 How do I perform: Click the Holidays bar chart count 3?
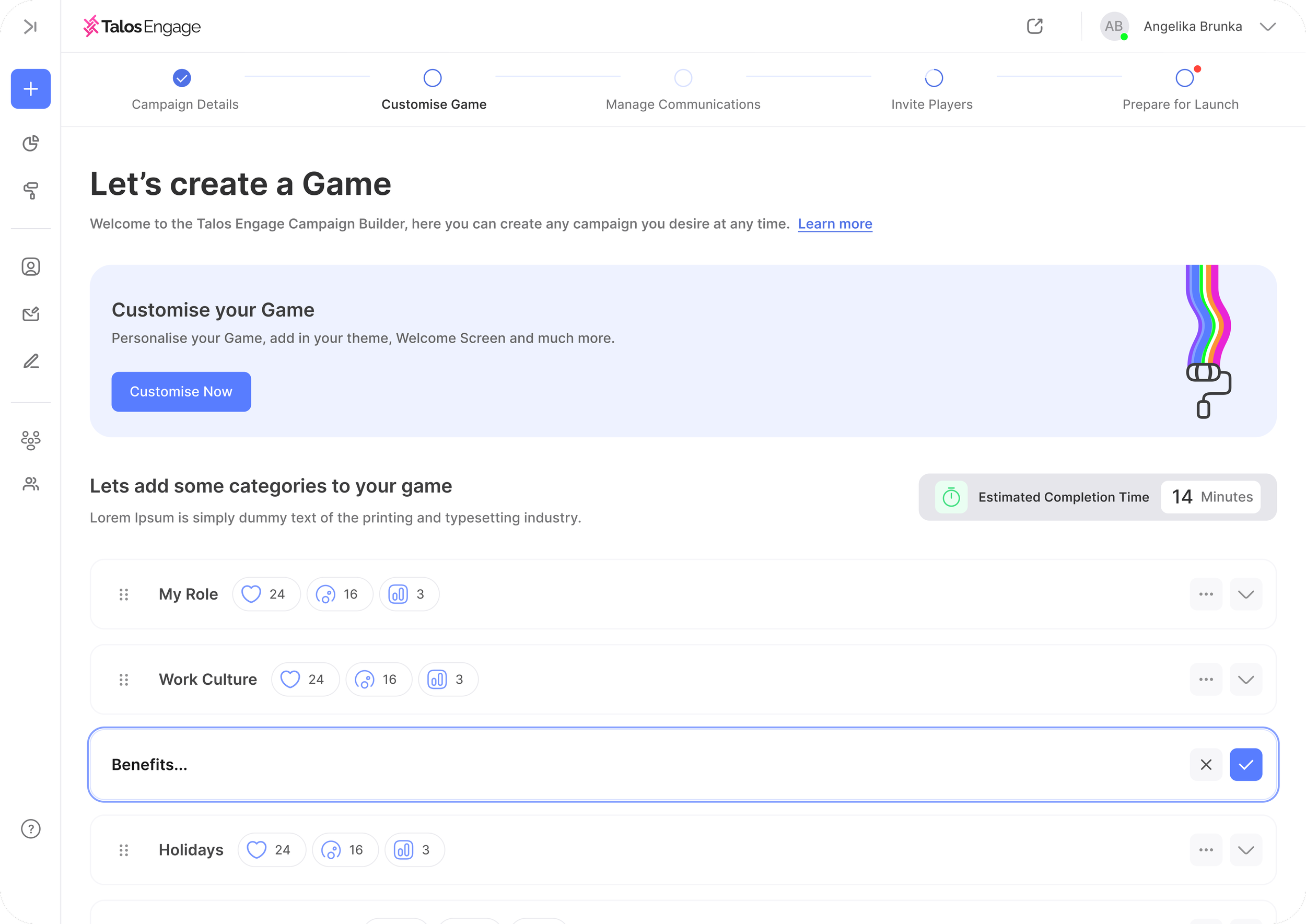coord(414,850)
